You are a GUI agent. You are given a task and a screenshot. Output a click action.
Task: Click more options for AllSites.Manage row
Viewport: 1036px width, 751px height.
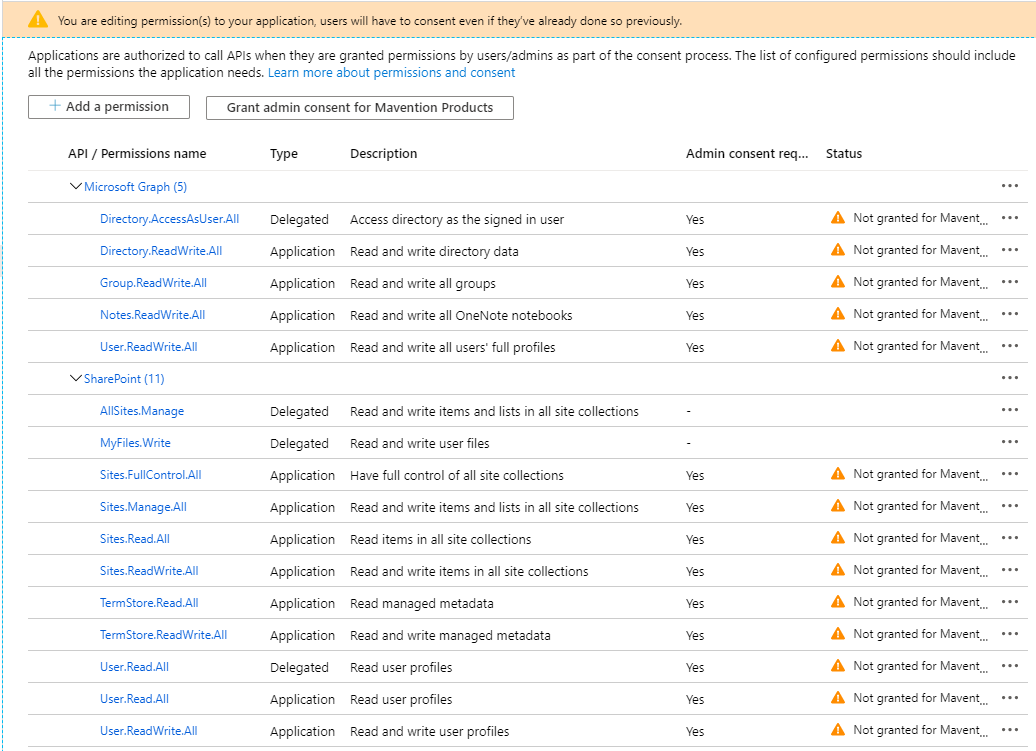coord(1009,410)
